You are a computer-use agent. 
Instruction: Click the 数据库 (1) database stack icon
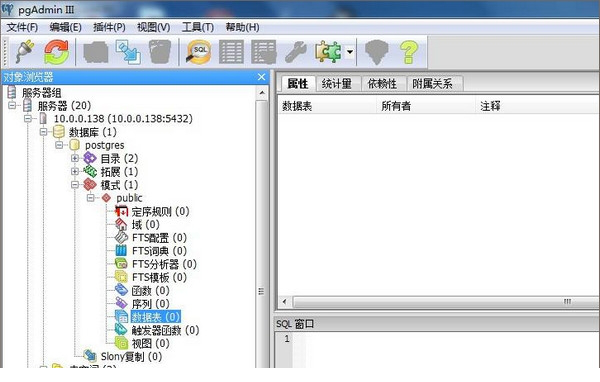click(59, 132)
